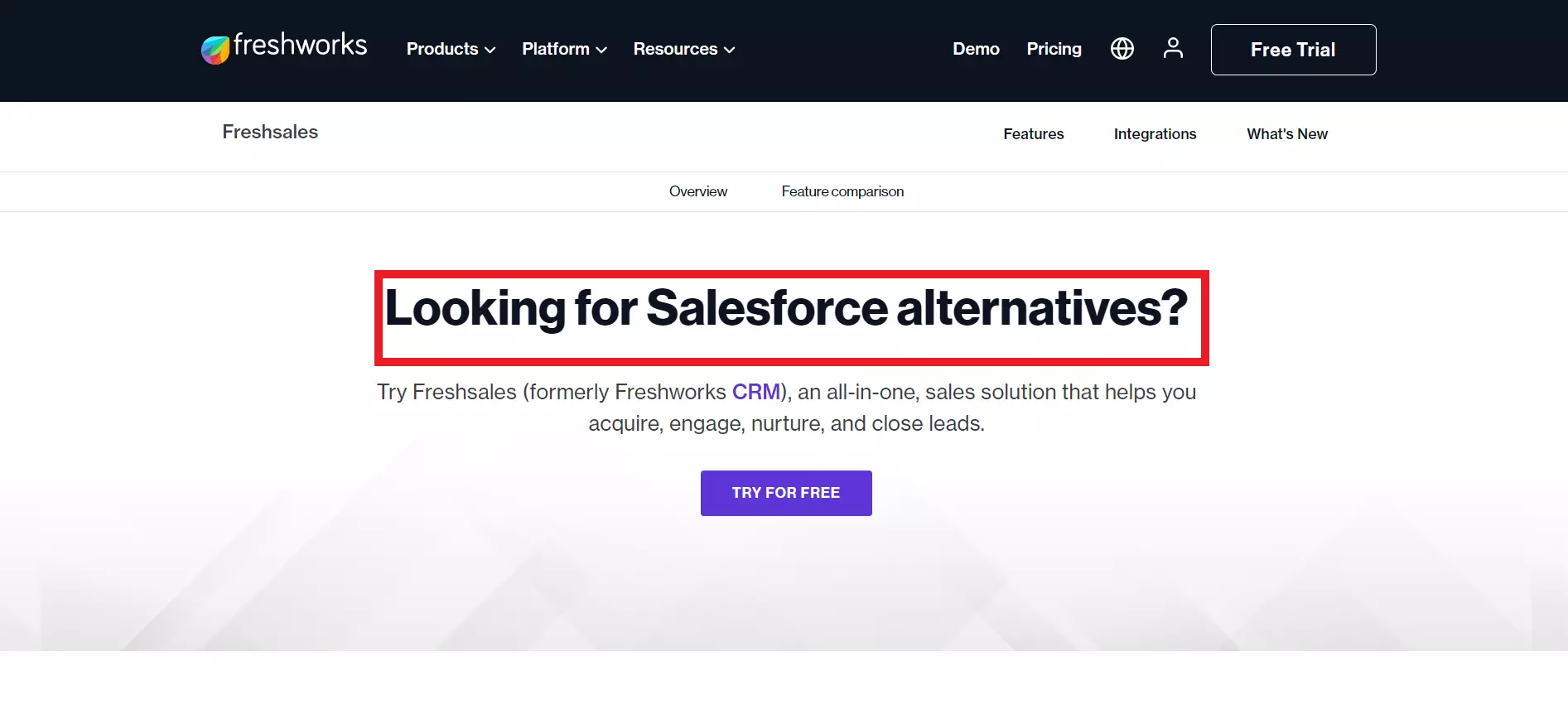Screen dimensions: 1568x724
Task: Open the Resources dropdown menu
Action: tap(683, 49)
